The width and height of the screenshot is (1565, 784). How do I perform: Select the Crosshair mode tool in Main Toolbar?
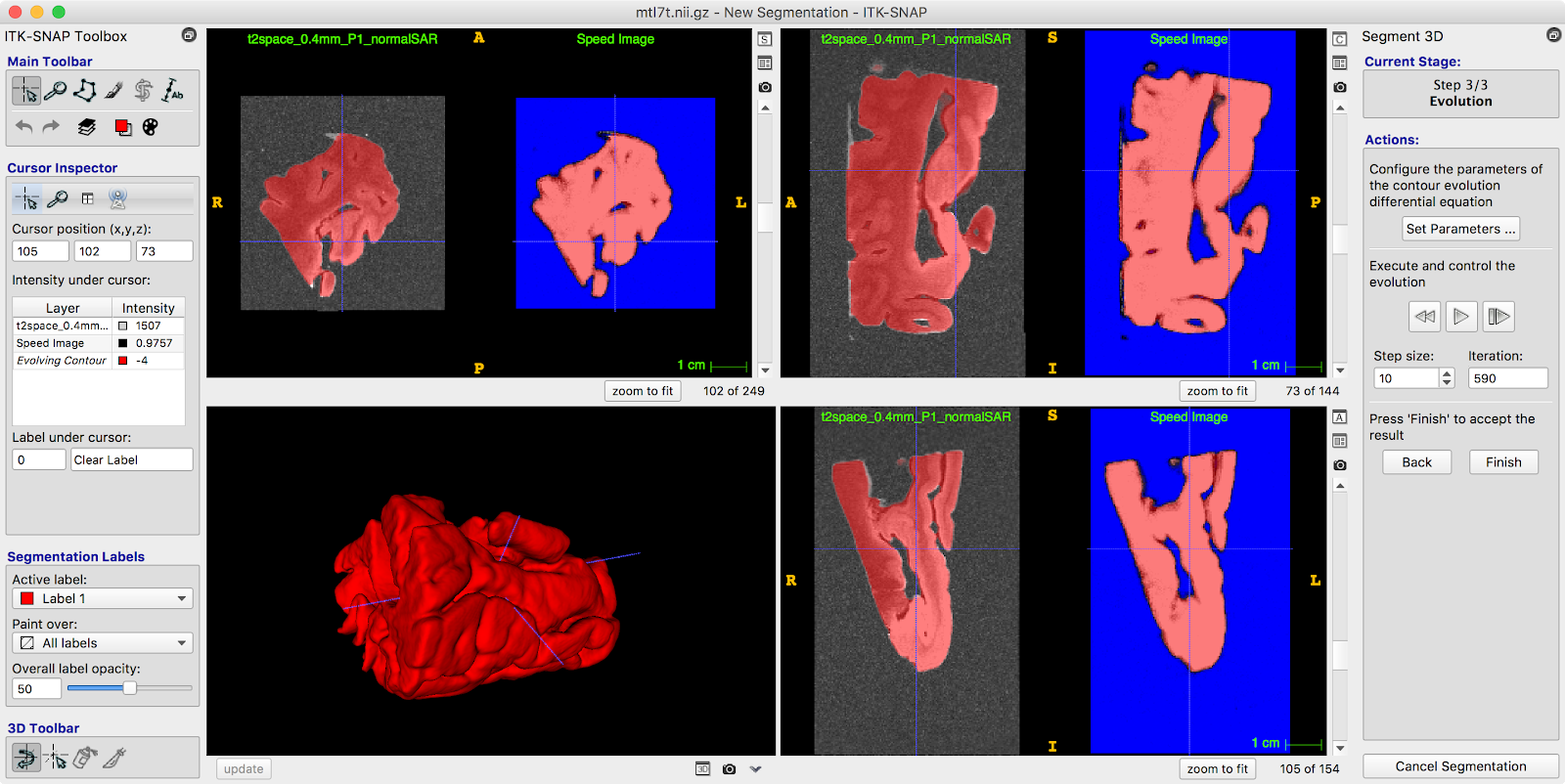coord(26,91)
